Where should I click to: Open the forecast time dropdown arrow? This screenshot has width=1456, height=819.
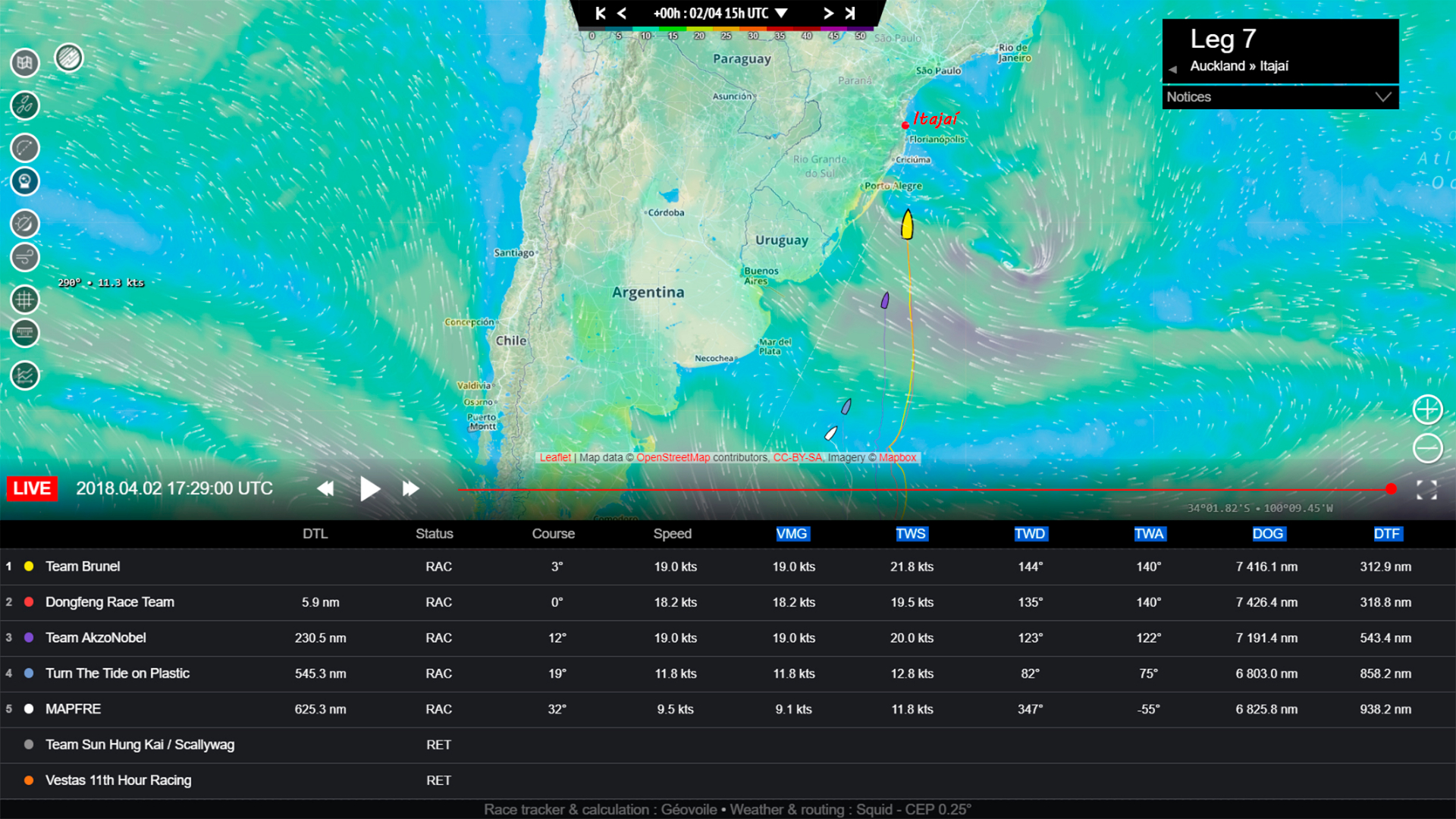pyautogui.click(x=781, y=14)
